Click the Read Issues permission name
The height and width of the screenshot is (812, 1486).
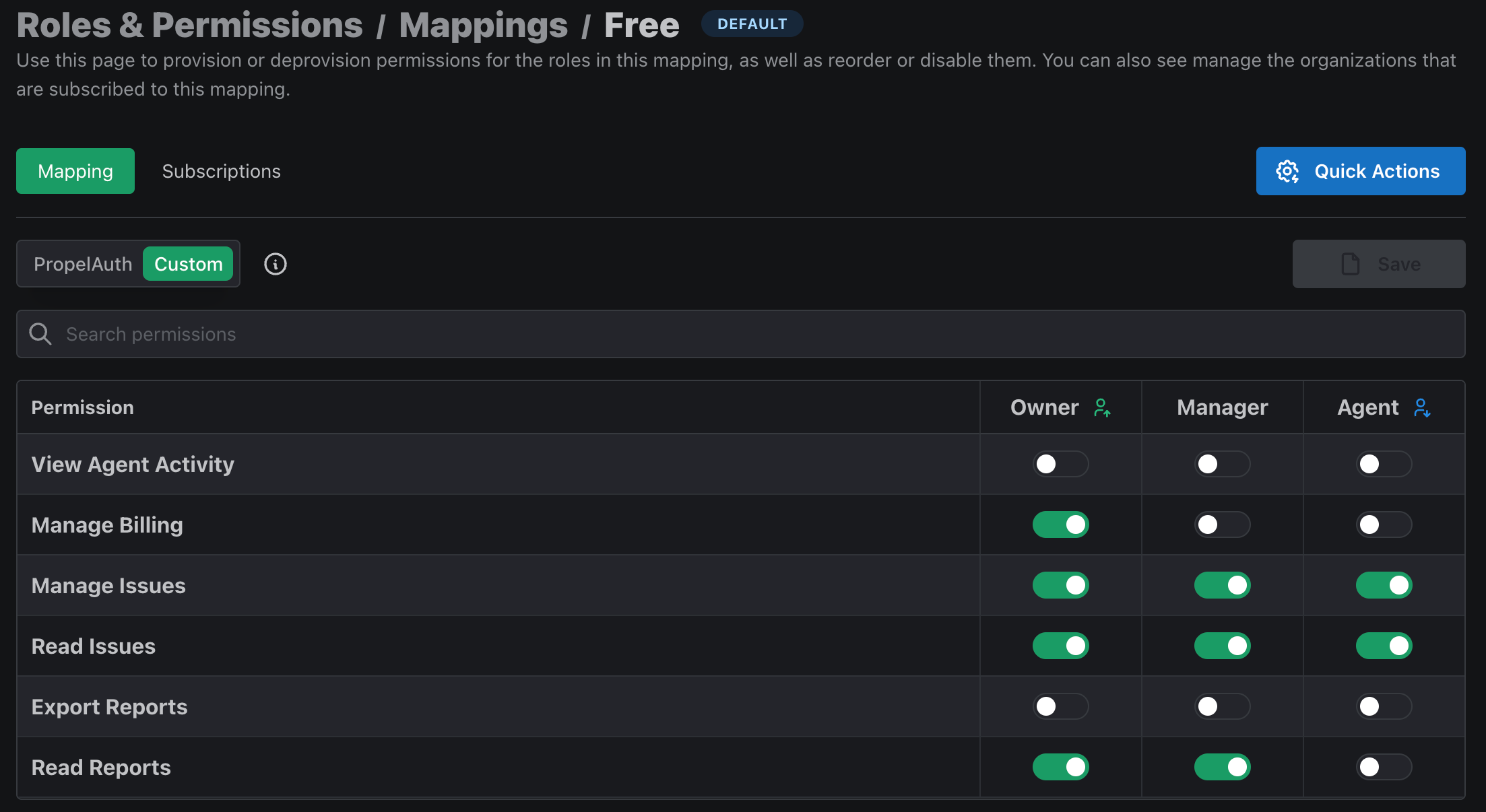point(93,646)
